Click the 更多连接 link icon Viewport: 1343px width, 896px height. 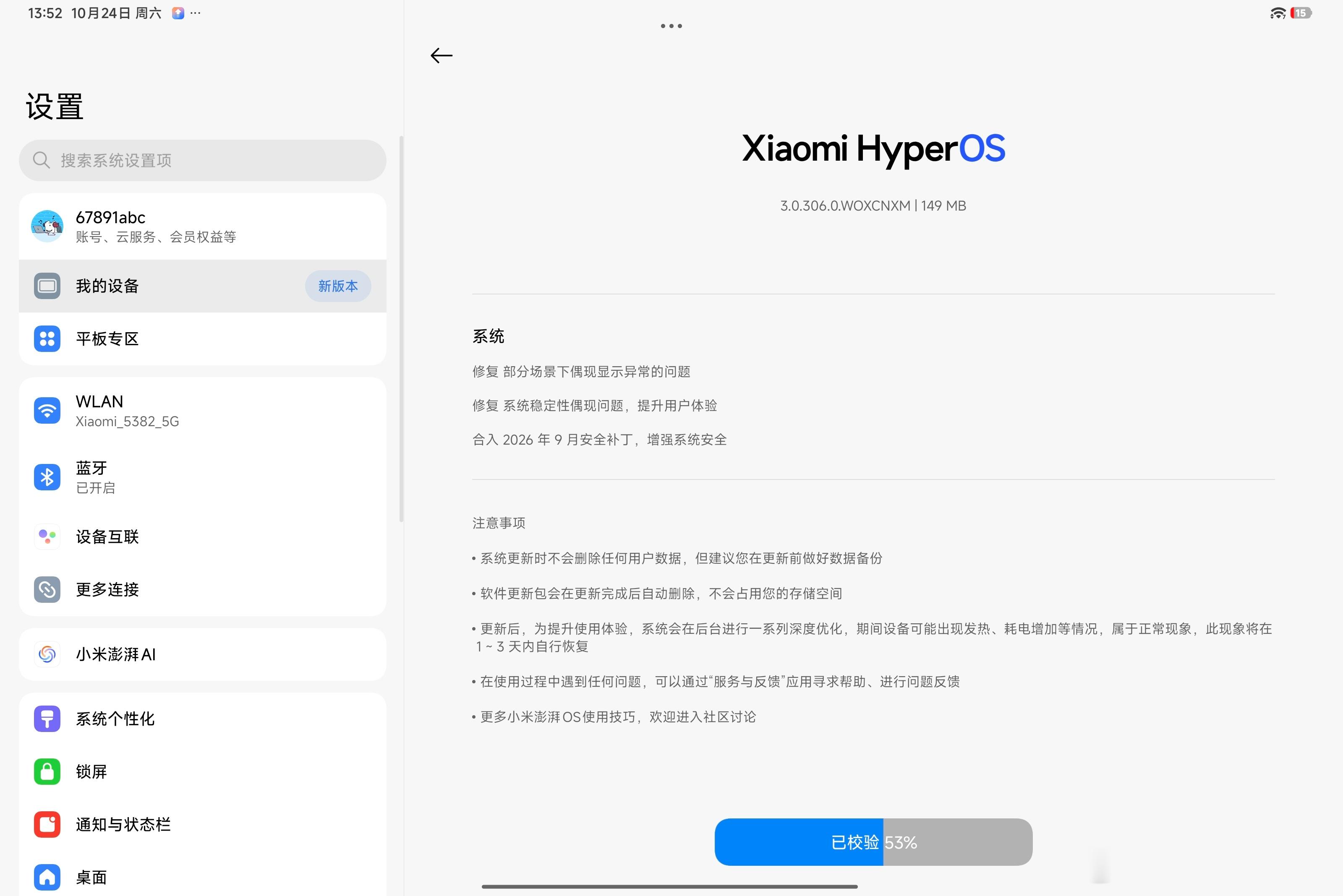47,590
